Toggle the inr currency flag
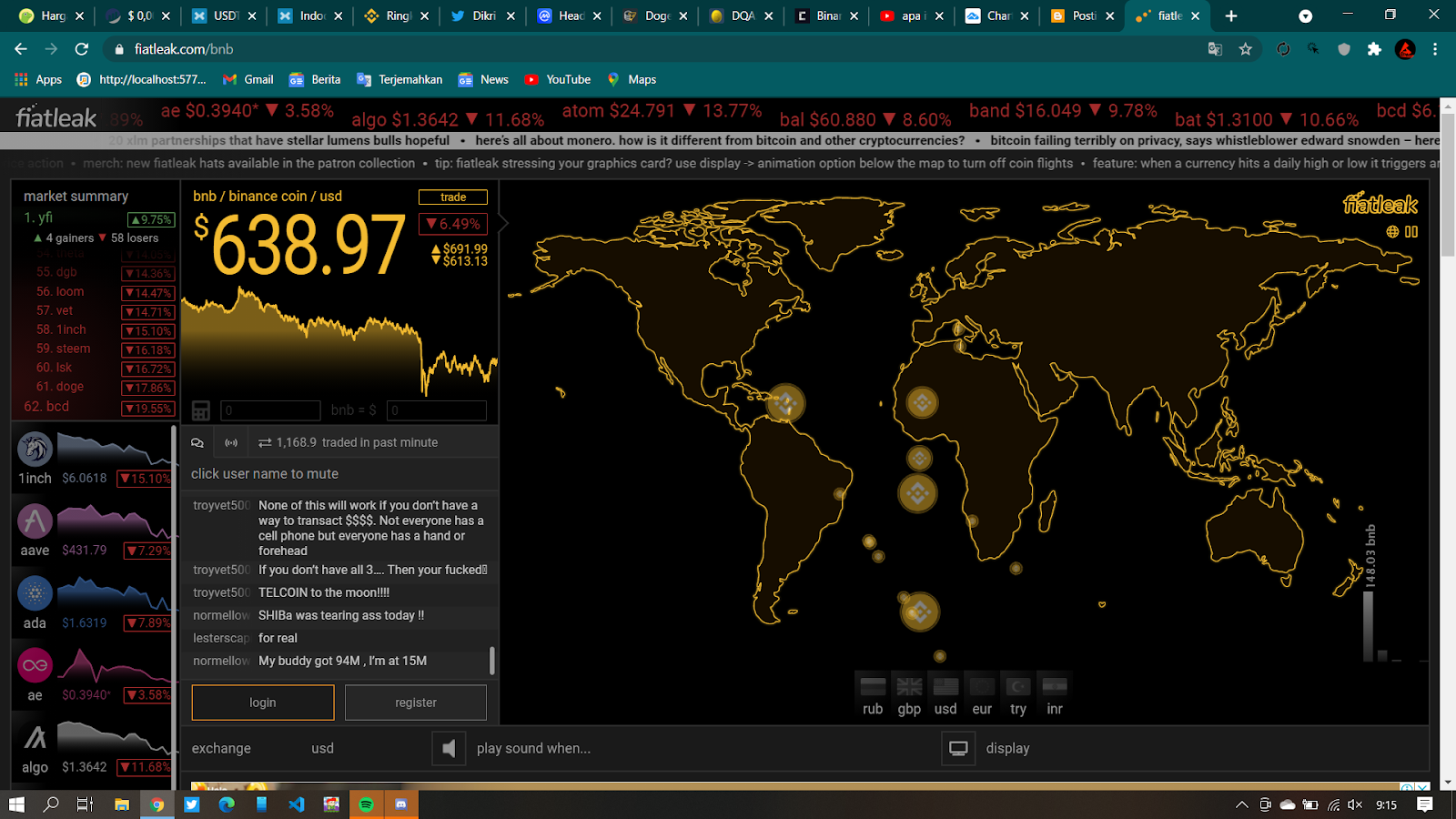Viewport: 1456px width, 819px height. 1055,695
